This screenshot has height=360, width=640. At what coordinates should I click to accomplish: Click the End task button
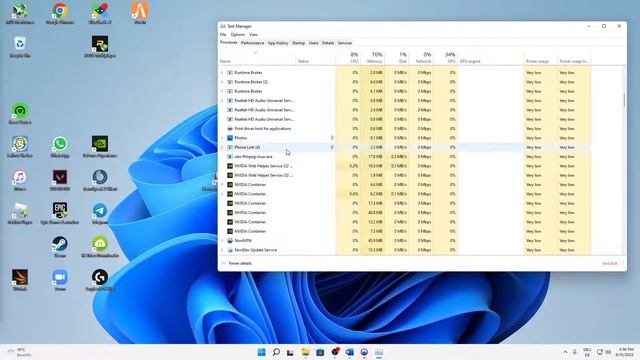coord(610,263)
